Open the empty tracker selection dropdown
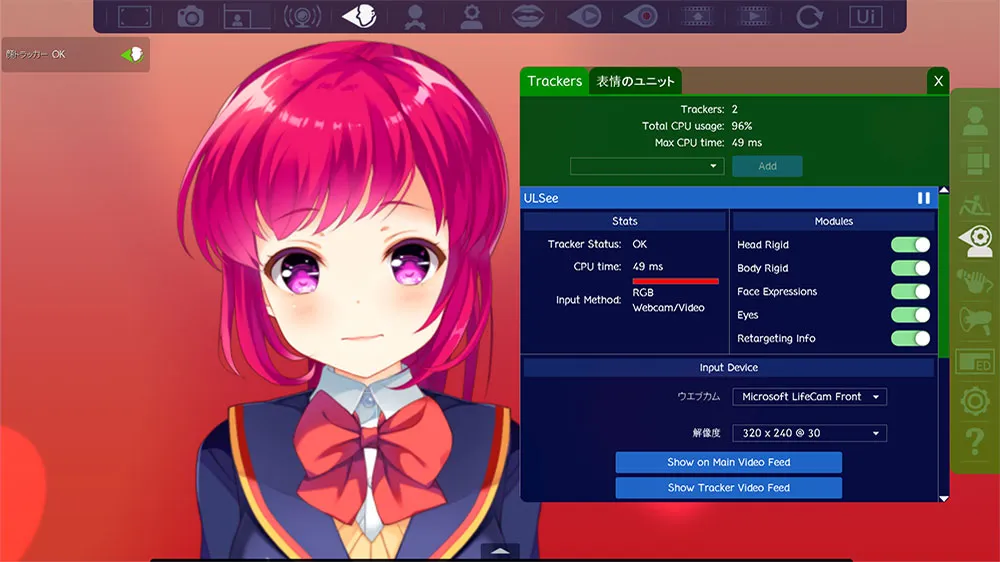1000x562 pixels. (646, 166)
